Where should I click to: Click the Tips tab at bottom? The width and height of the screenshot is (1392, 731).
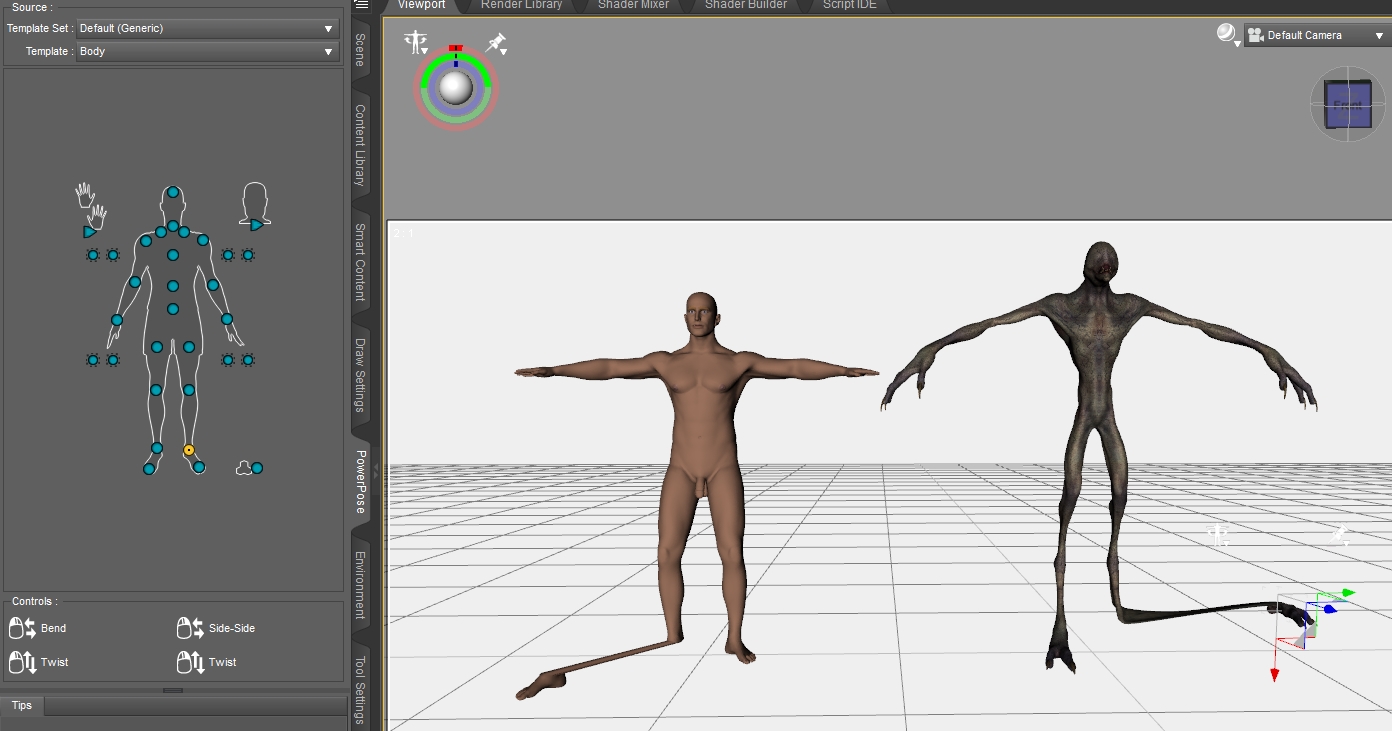(x=22, y=706)
